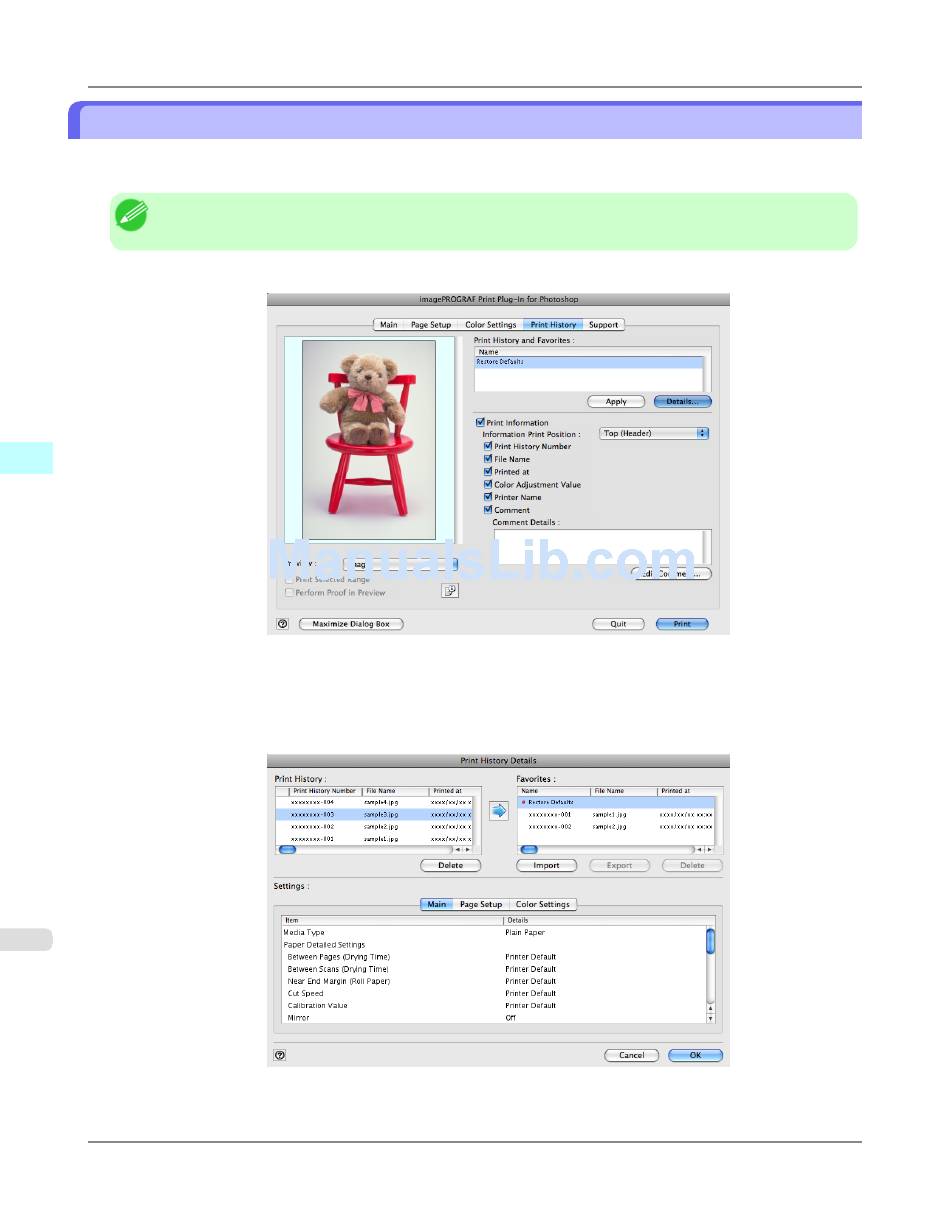
Task: Toggle the Printer Name checkbox
Action: click(488, 497)
